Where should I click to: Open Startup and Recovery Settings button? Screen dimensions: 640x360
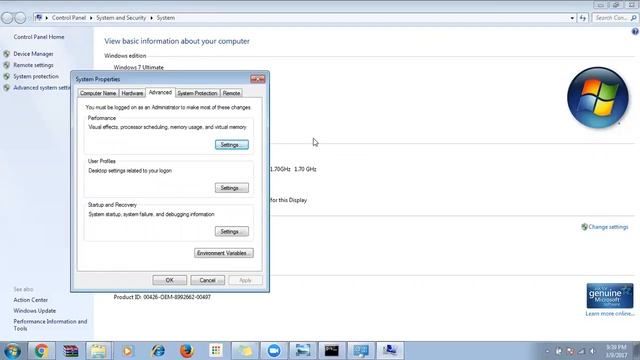pos(231,231)
